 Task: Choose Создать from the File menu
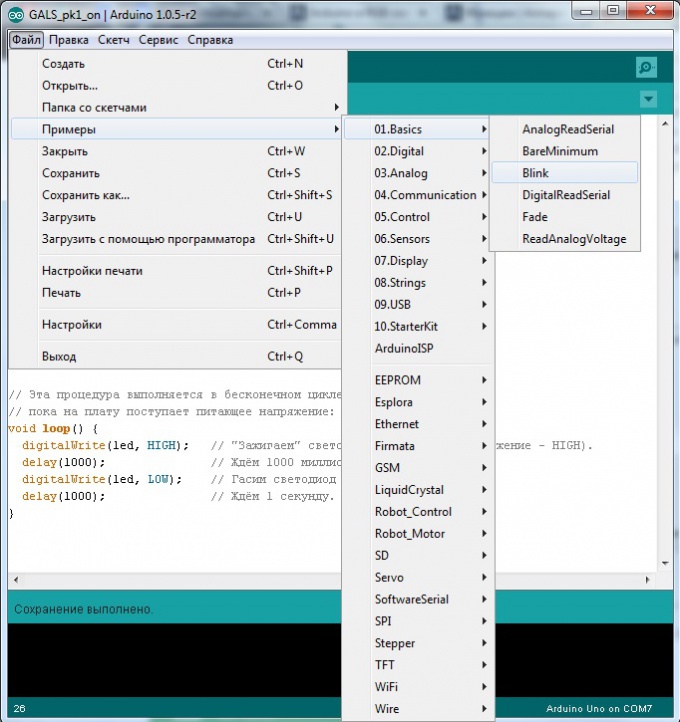[x=176, y=64]
